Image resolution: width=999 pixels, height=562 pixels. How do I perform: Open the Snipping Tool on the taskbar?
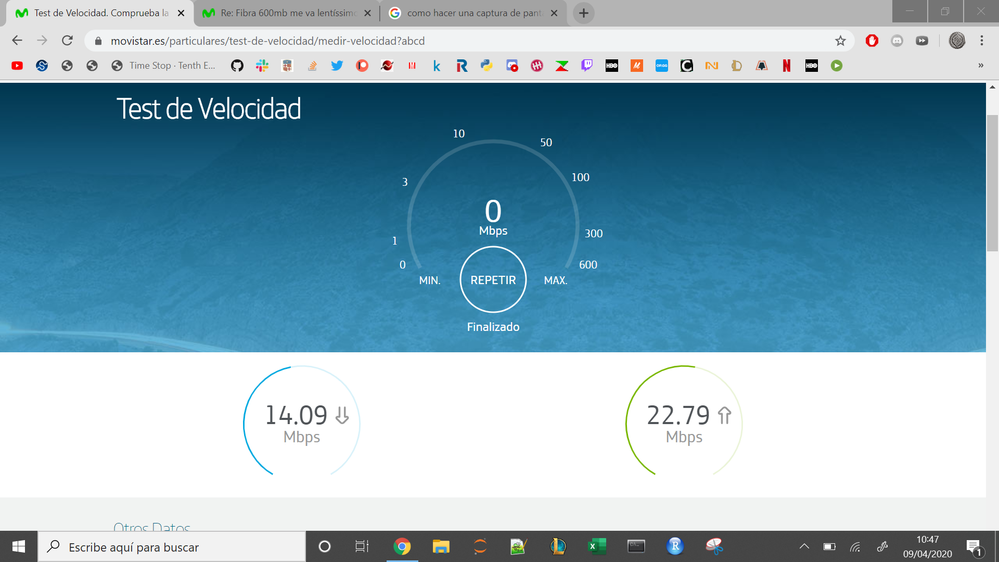pos(714,547)
